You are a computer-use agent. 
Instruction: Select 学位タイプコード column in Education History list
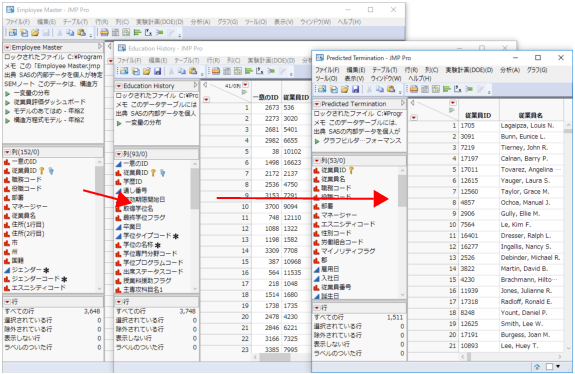click(x=147, y=236)
